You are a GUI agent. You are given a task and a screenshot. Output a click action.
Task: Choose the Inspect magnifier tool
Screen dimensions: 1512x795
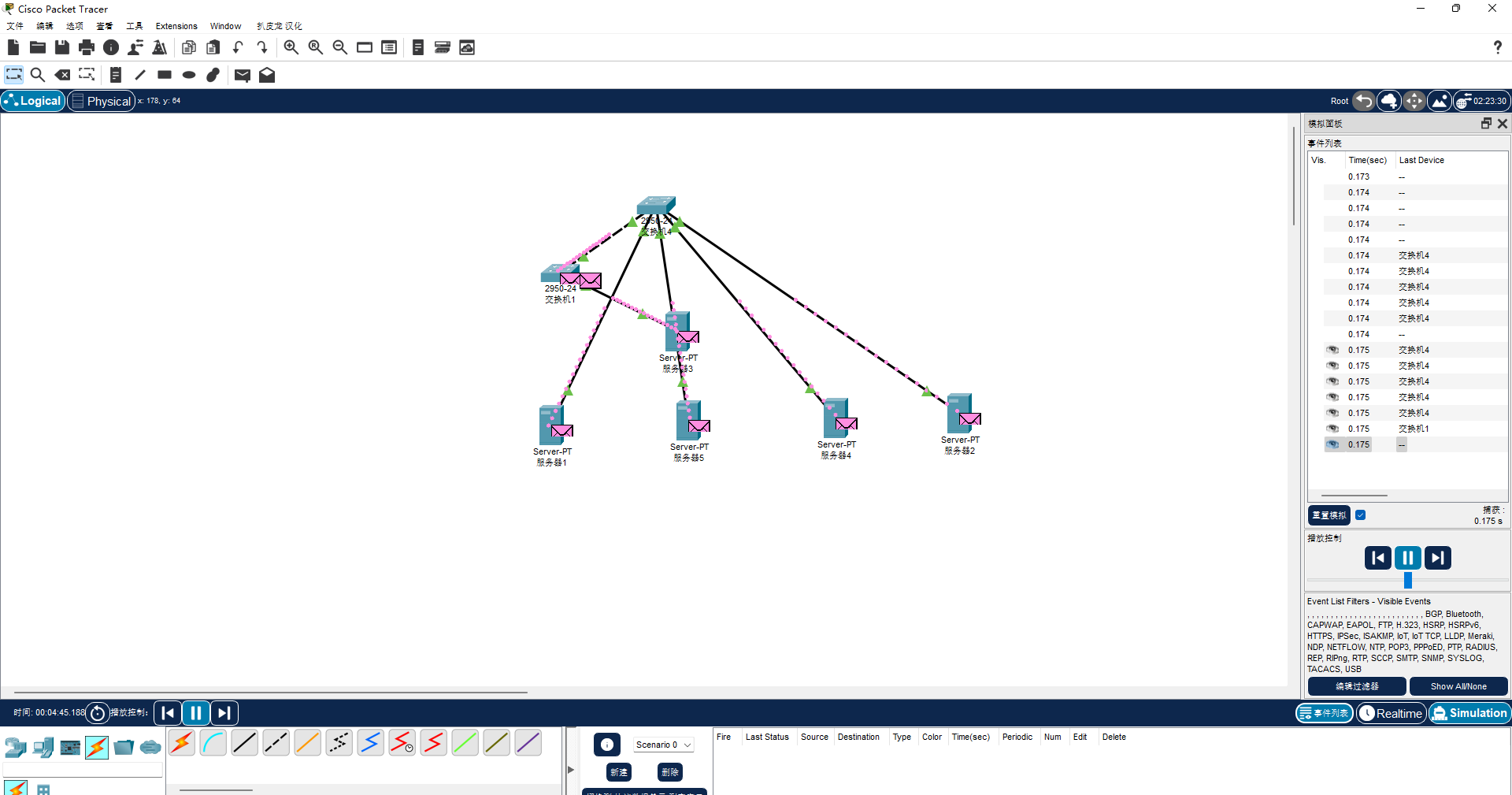[37, 75]
